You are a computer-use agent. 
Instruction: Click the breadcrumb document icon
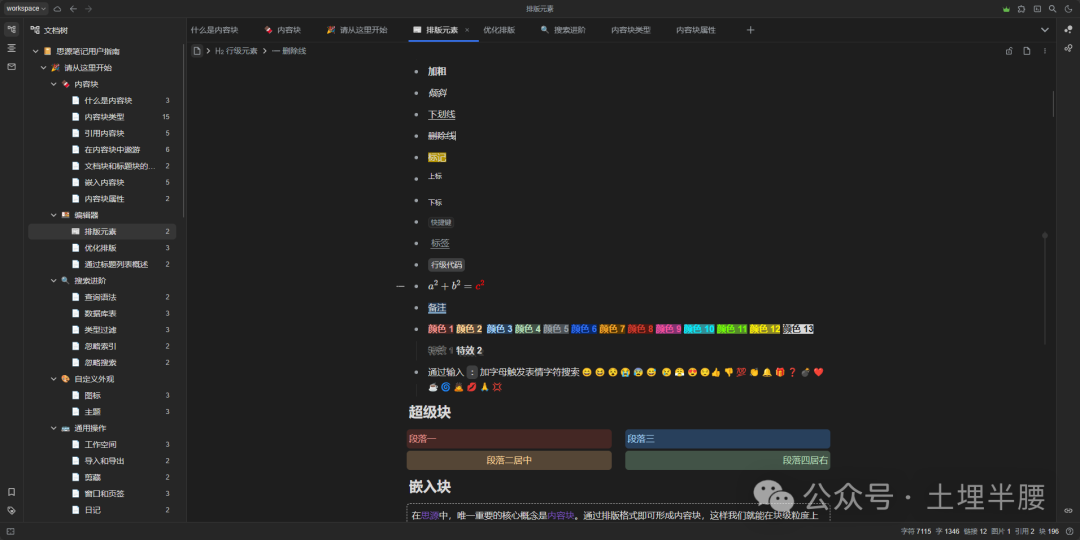pyautogui.click(x=197, y=51)
